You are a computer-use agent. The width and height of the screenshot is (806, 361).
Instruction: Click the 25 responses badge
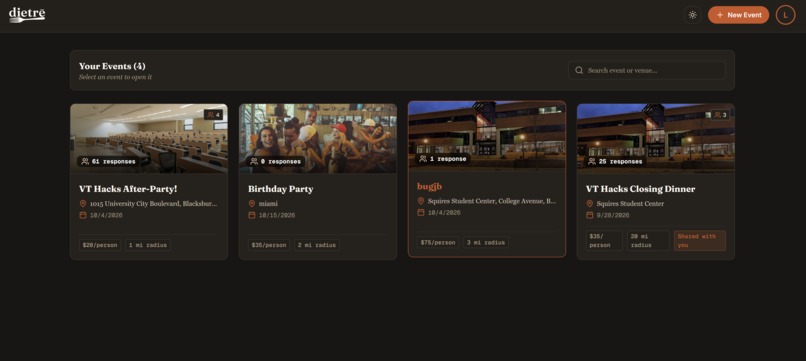point(616,161)
